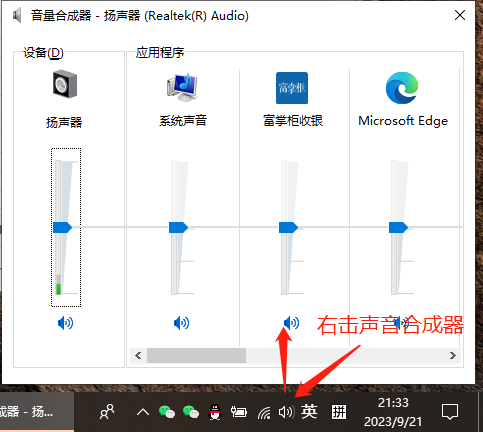This screenshot has height=432, width=483.
Task: Click the applications scrollbar left arrow
Action: [x=138, y=355]
